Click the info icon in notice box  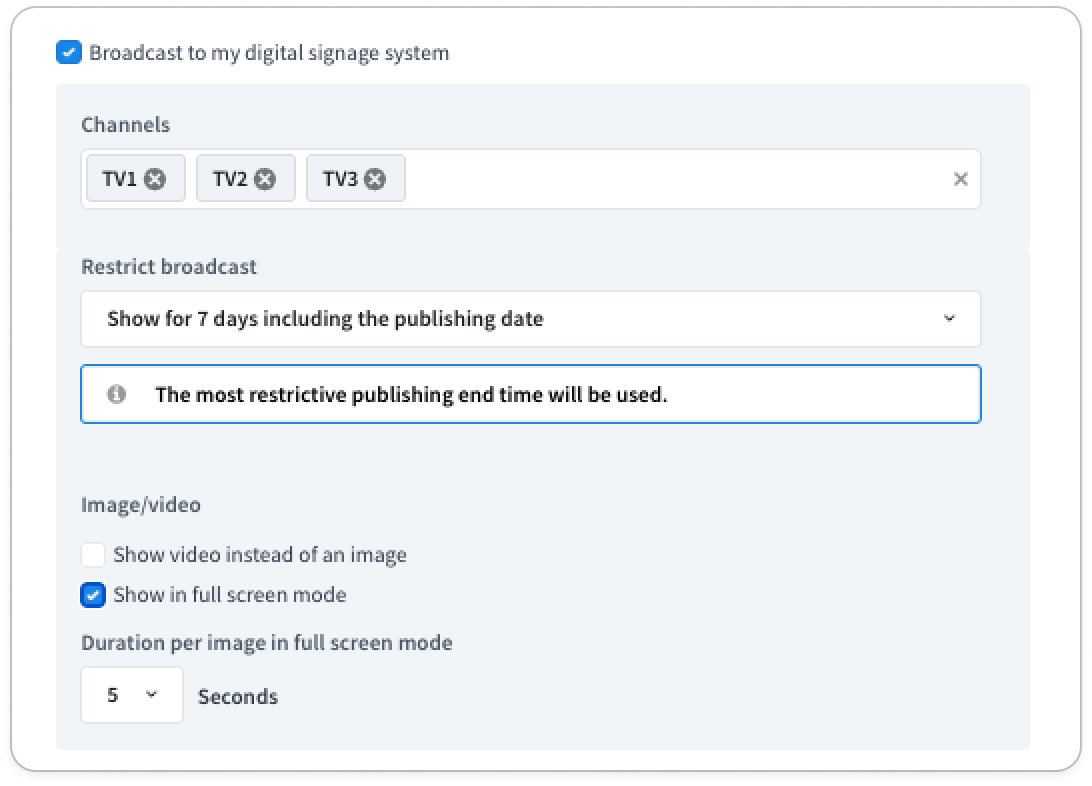coord(116,394)
